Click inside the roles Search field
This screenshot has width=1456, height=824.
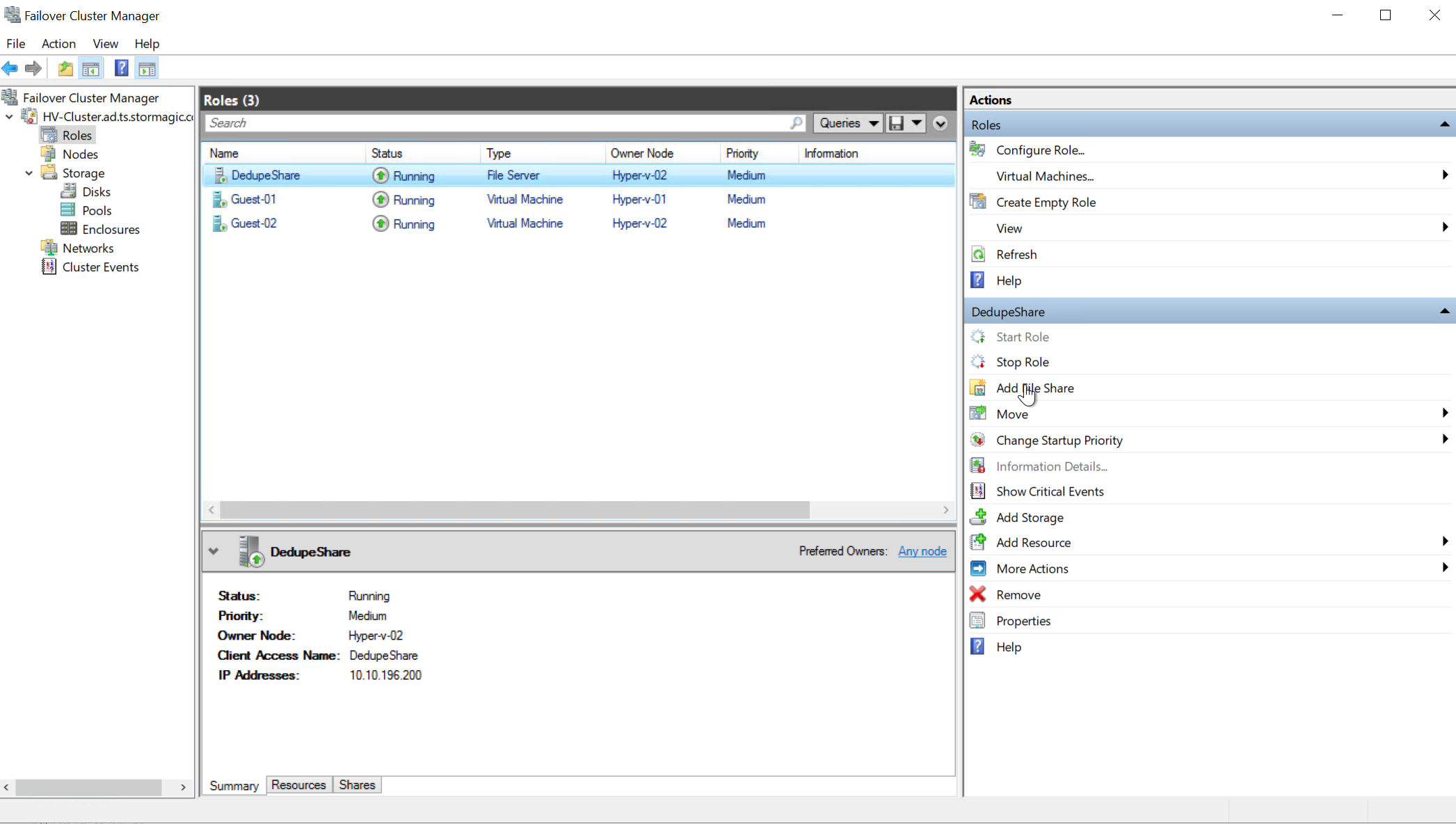(497, 123)
